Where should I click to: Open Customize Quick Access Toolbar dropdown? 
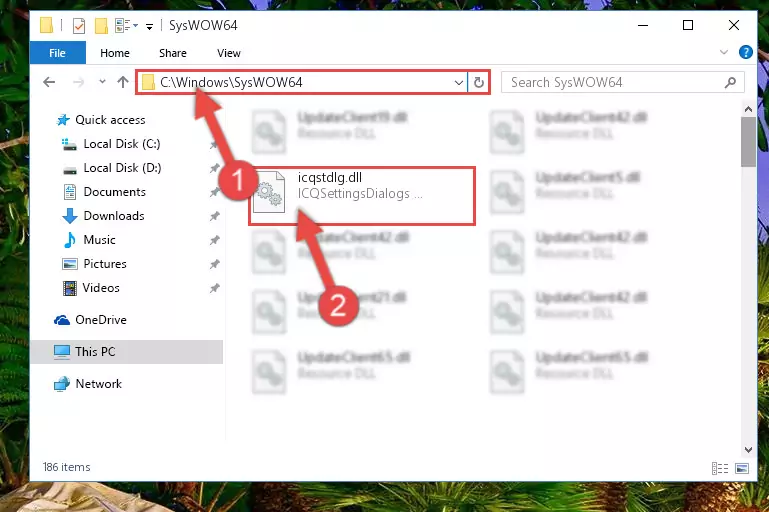[x=149, y=26]
